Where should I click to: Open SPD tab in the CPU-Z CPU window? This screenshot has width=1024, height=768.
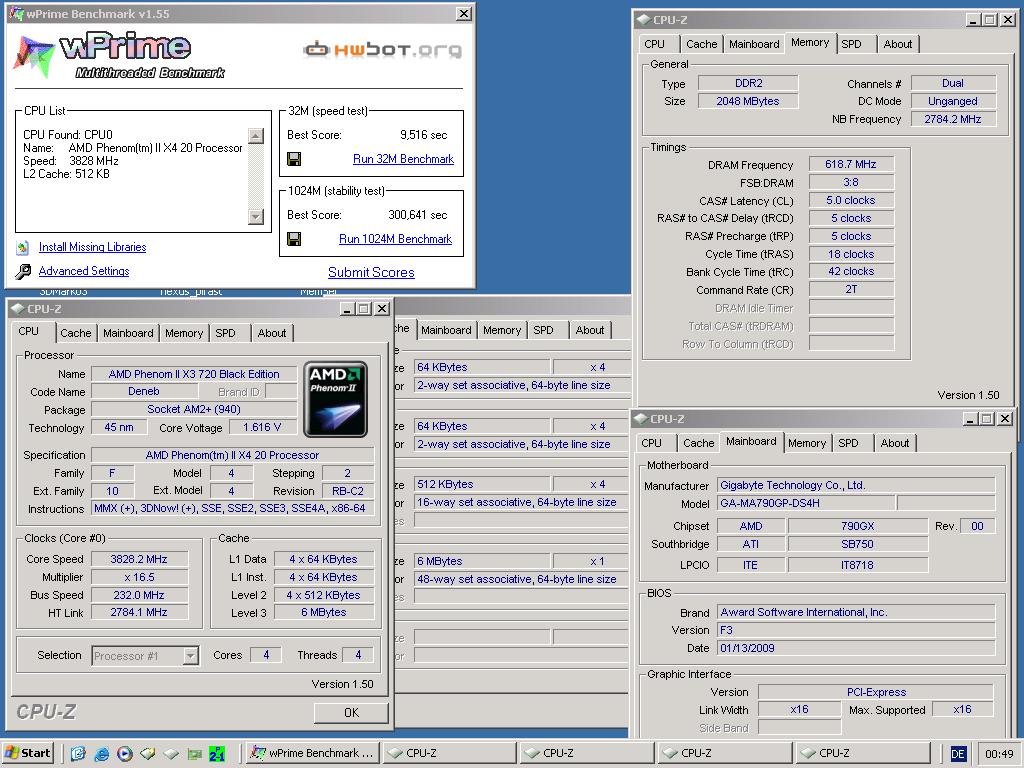(x=225, y=333)
